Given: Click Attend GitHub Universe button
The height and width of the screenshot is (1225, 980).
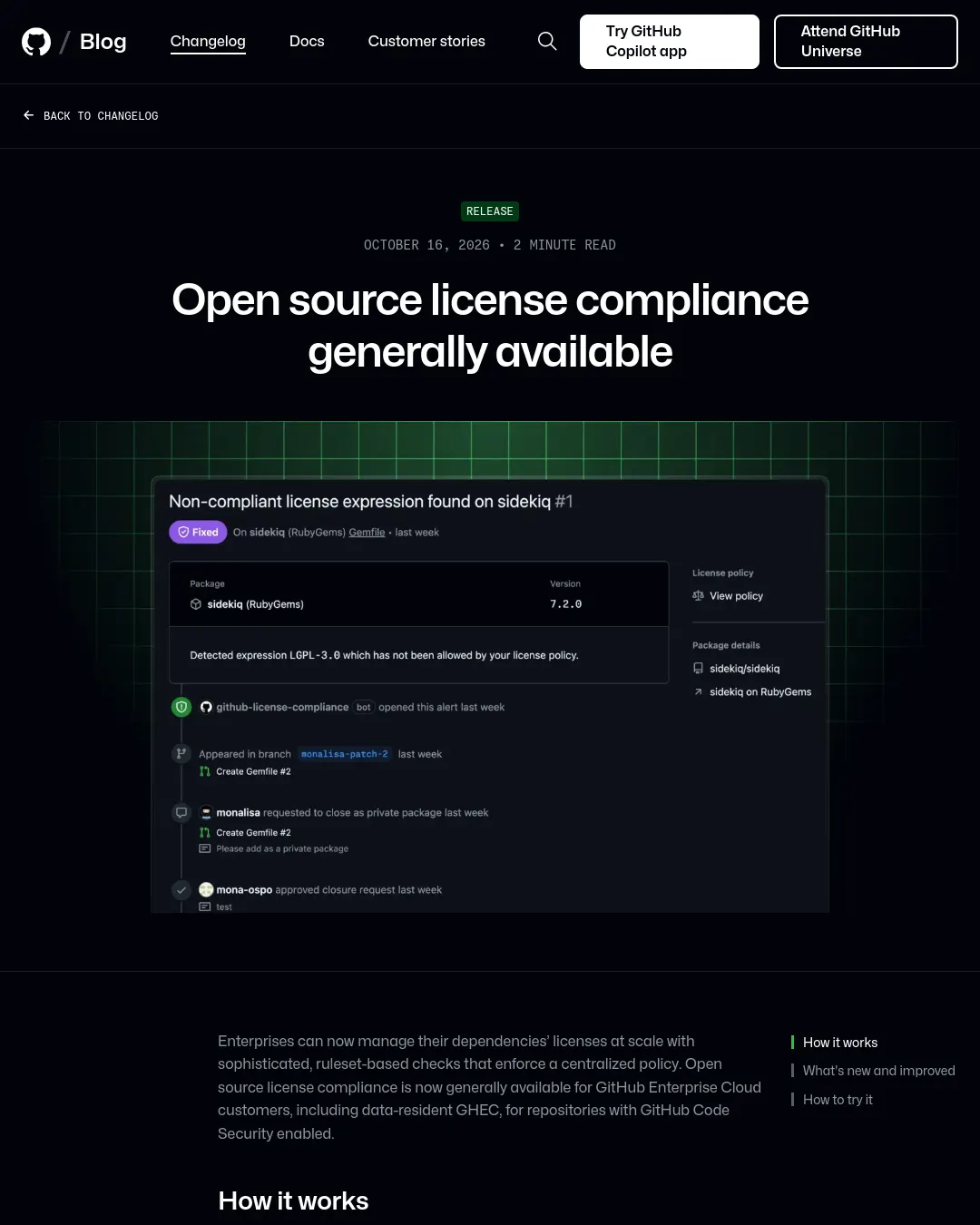Looking at the screenshot, I should point(866,42).
